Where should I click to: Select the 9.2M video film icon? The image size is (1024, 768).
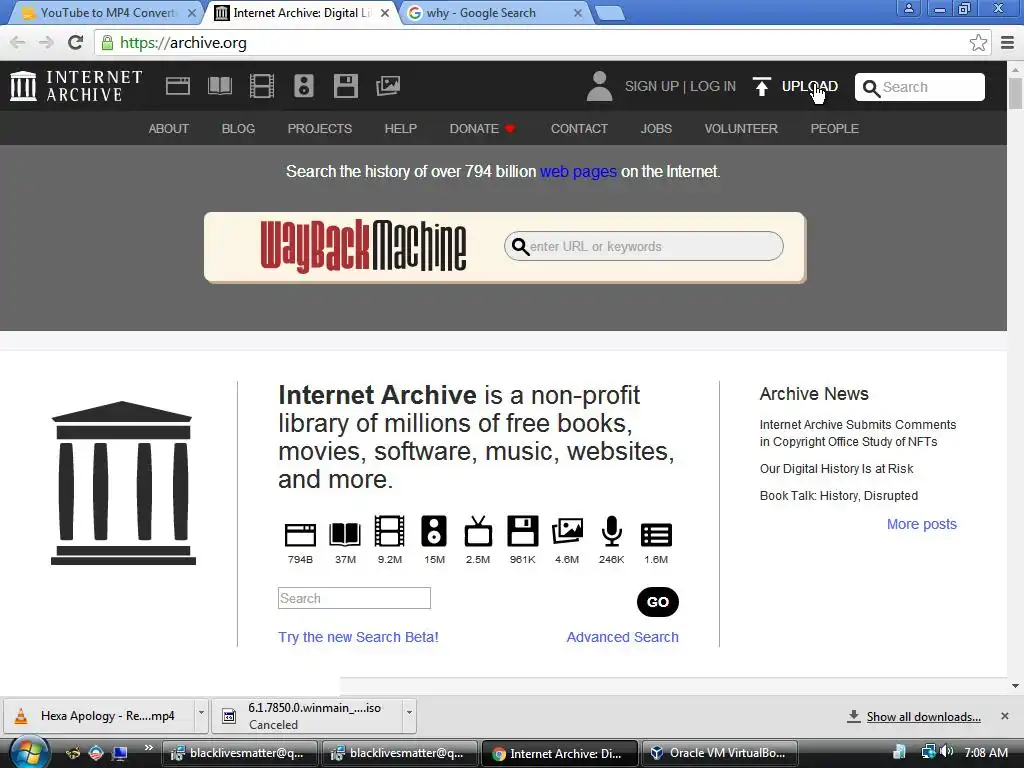pos(389,530)
